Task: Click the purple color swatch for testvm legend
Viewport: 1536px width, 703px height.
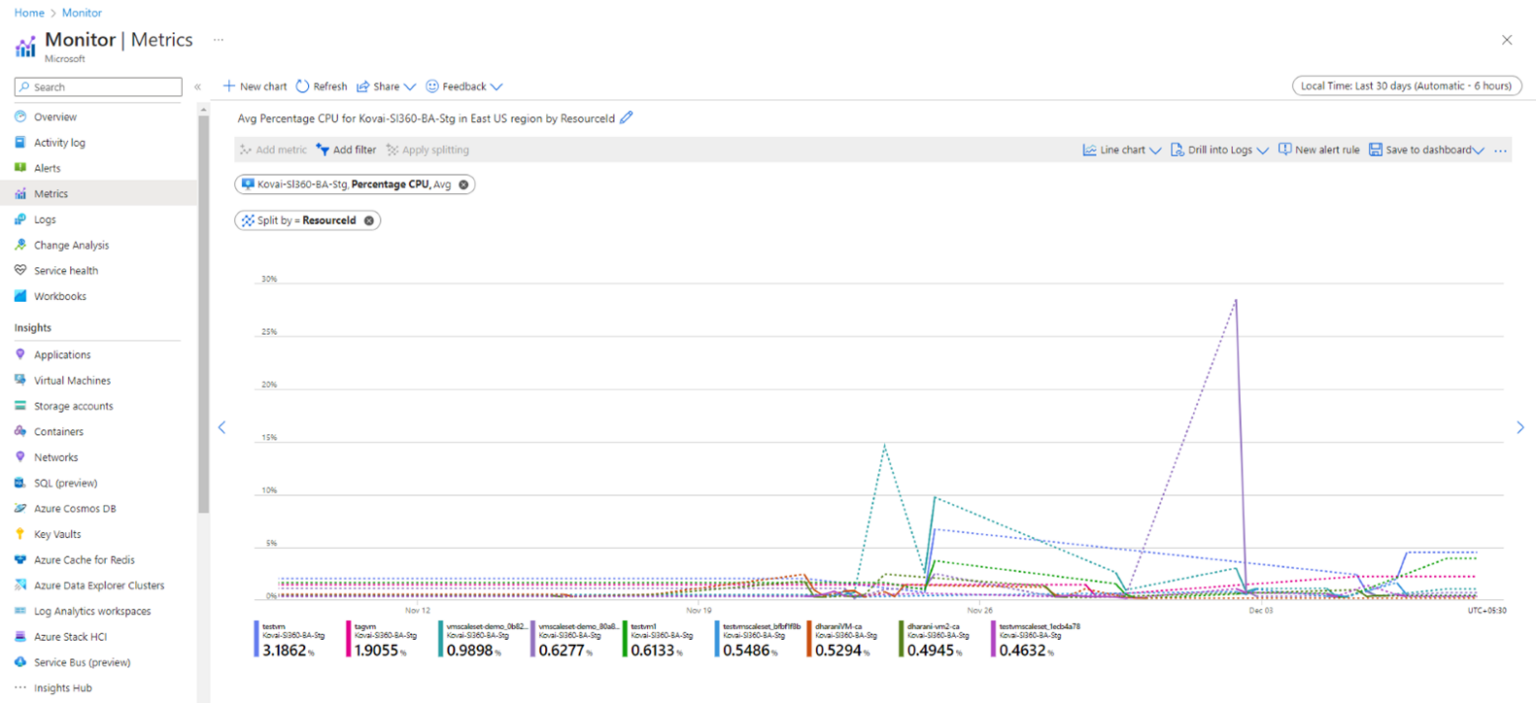Action: pyautogui.click(x=256, y=640)
